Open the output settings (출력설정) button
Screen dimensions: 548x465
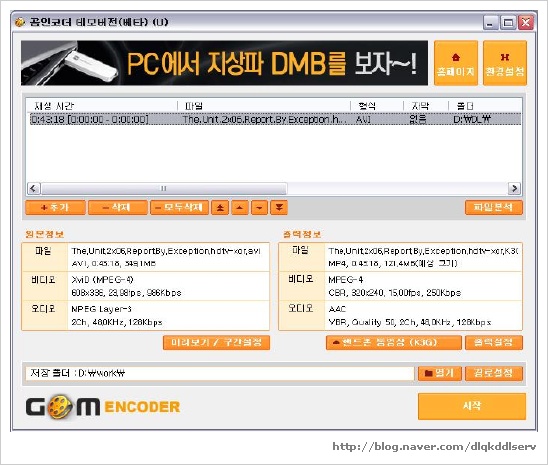pyautogui.click(x=494, y=342)
